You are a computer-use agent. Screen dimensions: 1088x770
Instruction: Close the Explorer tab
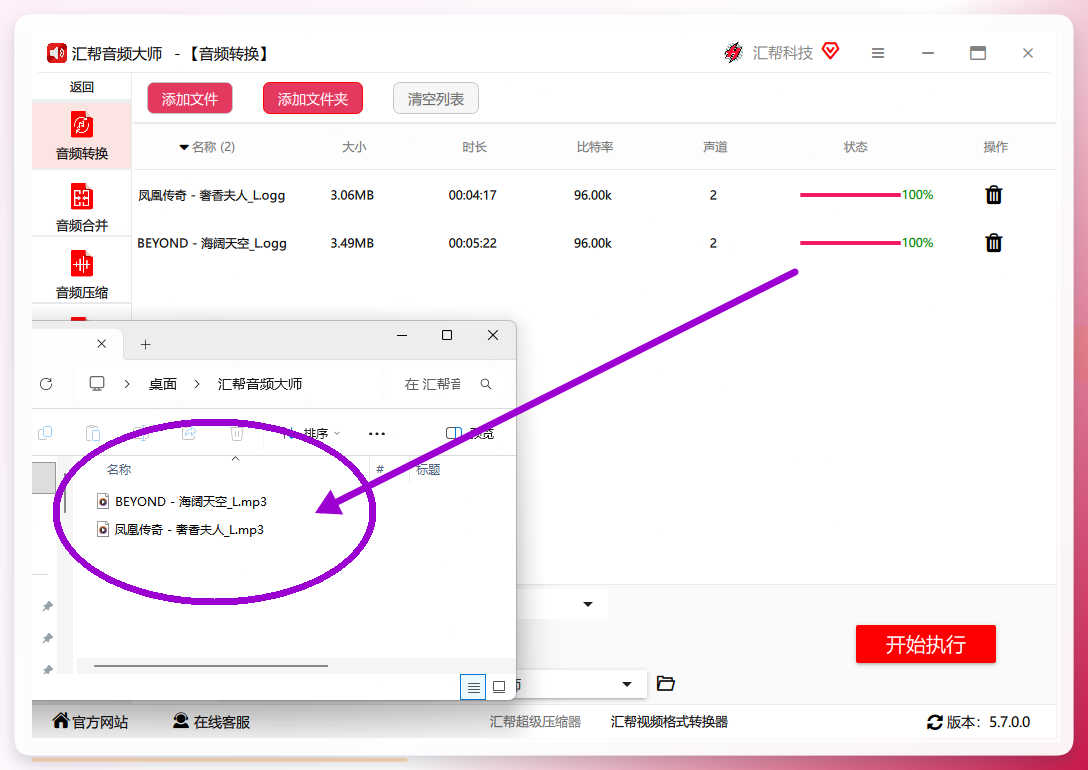click(x=101, y=343)
